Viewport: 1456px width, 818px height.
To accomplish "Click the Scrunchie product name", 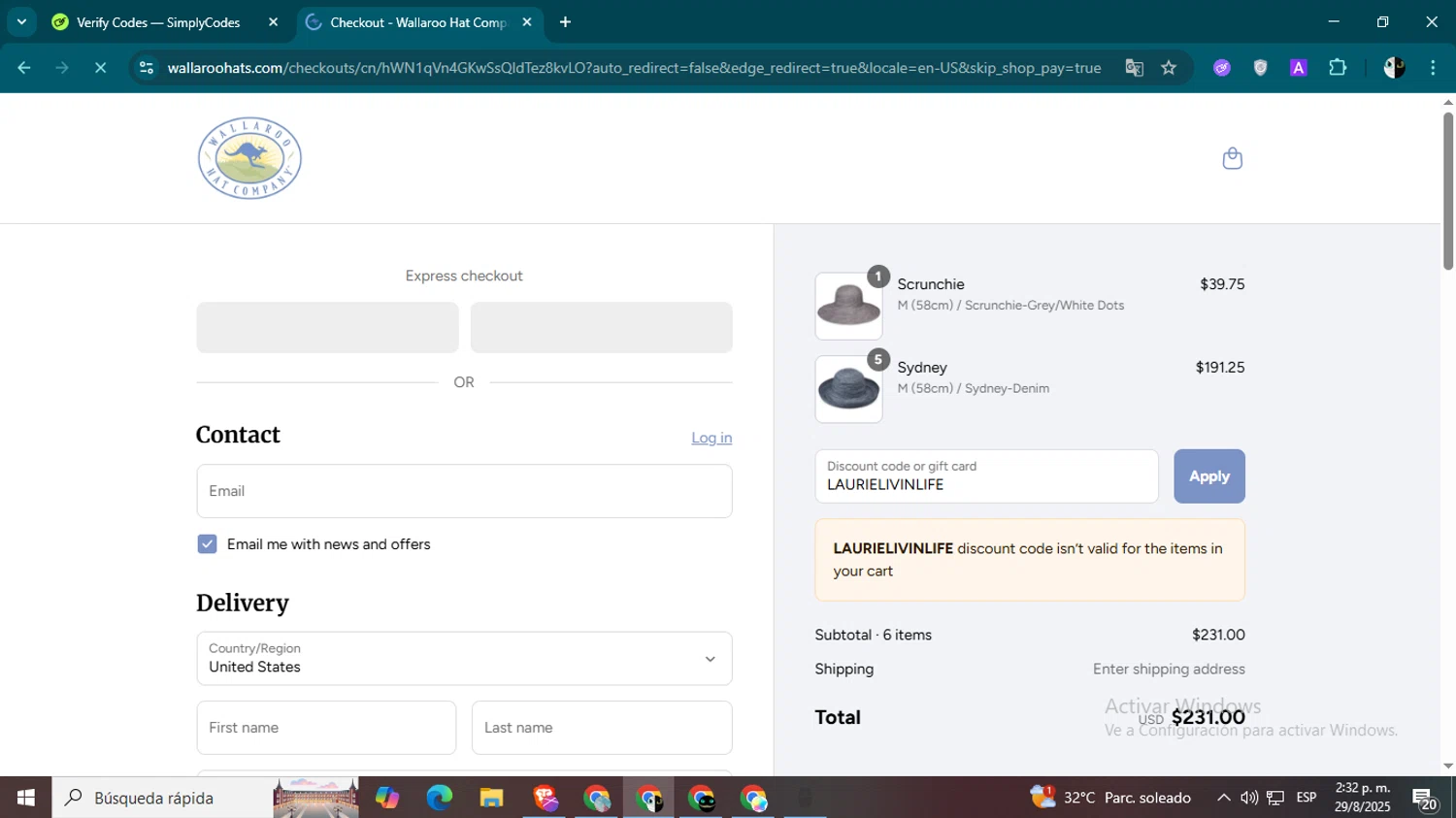I will pyautogui.click(x=931, y=284).
